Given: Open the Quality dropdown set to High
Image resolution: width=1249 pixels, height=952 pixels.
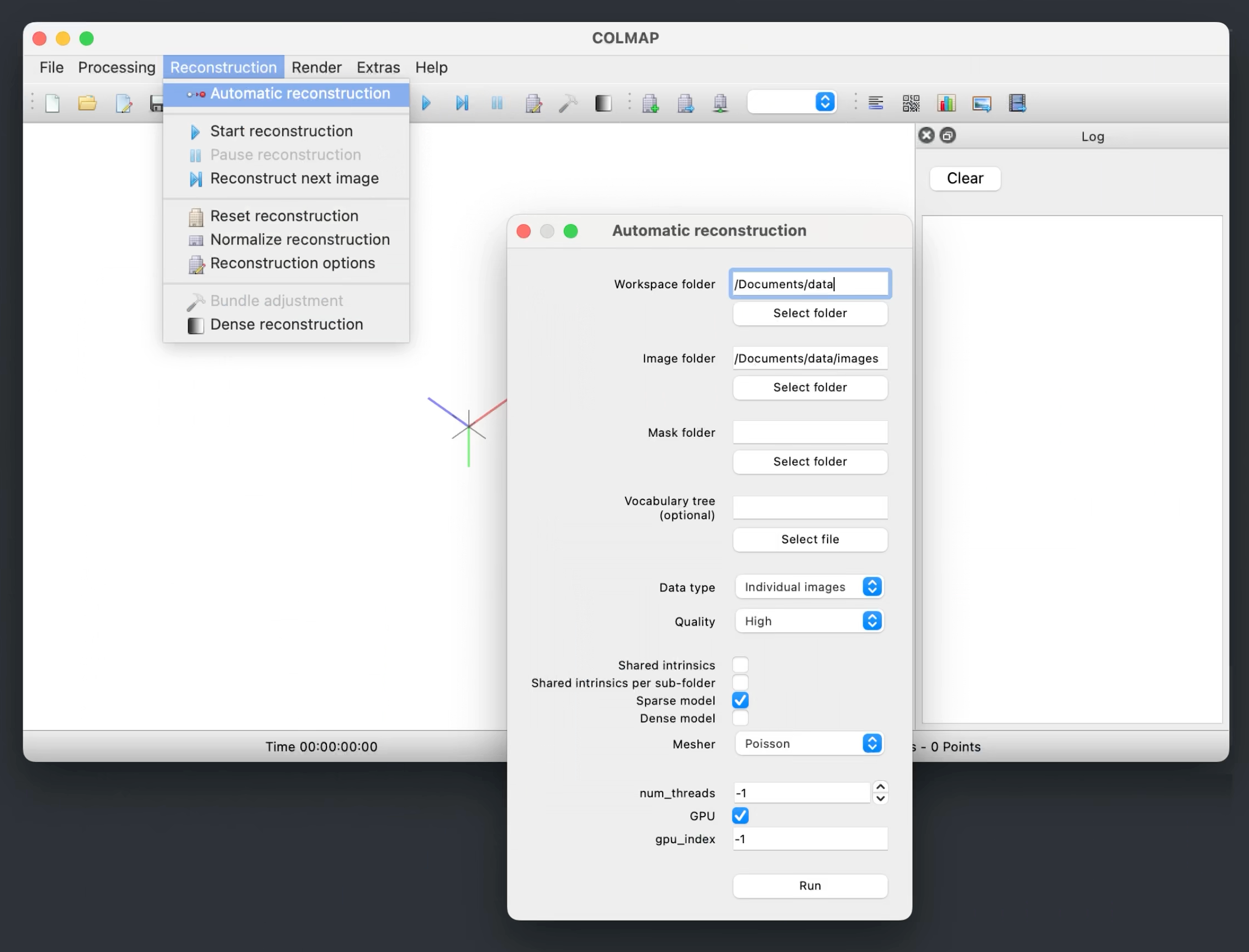Looking at the screenshot, I should point(809,621).
